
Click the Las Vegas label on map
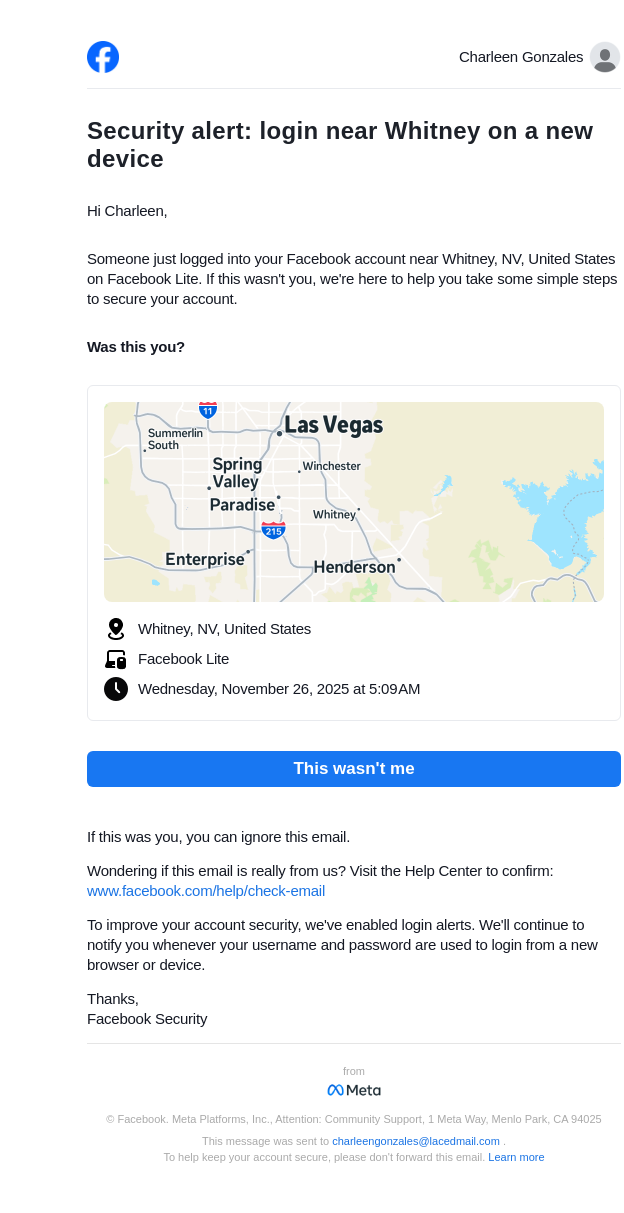click(333, 426)
